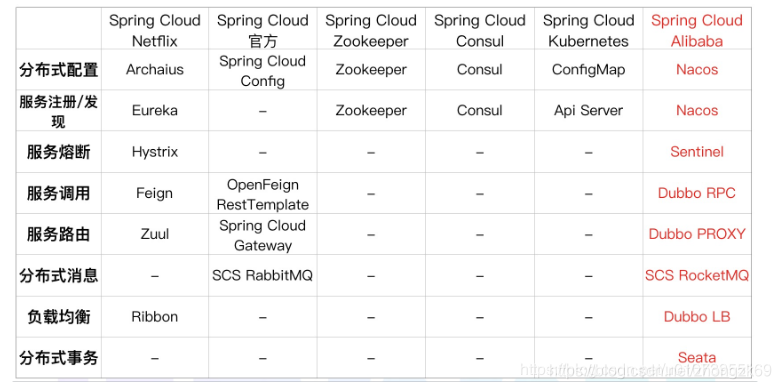Select the Spring Cloud Config cell
Screen dimensions: 781x389
262,71
